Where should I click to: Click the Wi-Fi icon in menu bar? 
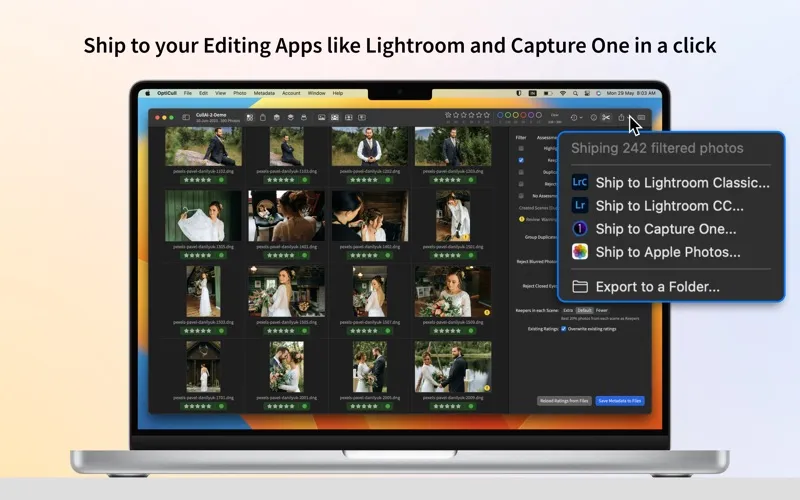(563, 93)
